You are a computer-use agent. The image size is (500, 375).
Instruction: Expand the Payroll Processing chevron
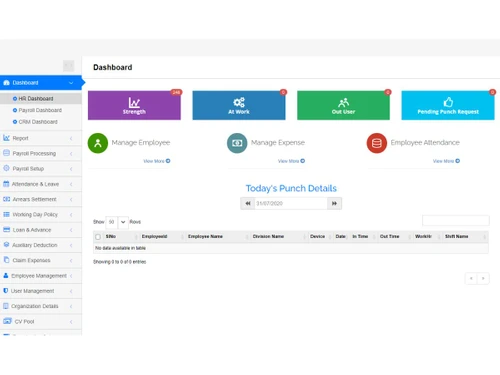click(x=71, y=153)
